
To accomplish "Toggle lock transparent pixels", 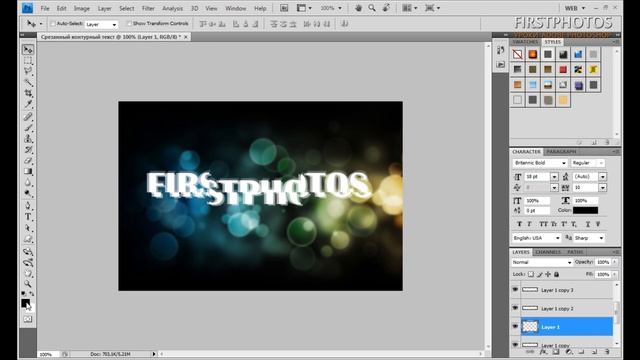I will pyautogui.click(x=531, y=274).
